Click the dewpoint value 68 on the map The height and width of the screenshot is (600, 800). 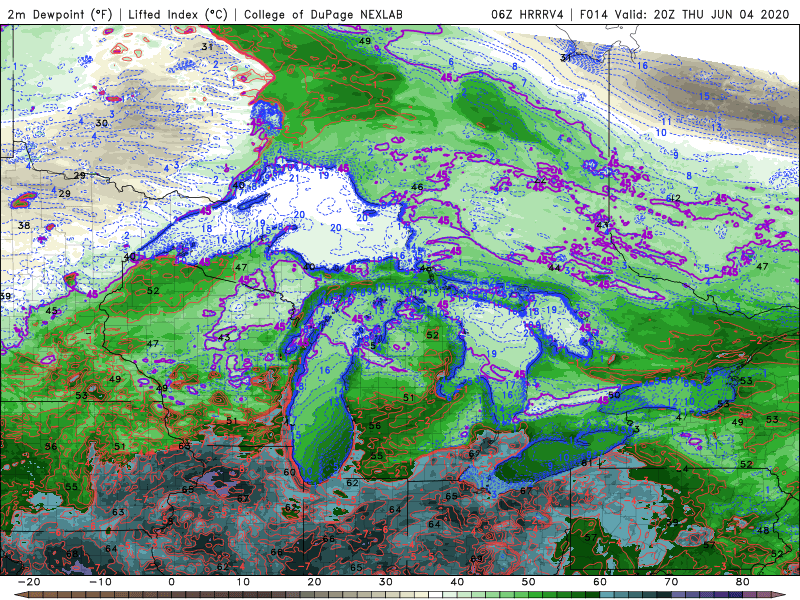(72, 554)
